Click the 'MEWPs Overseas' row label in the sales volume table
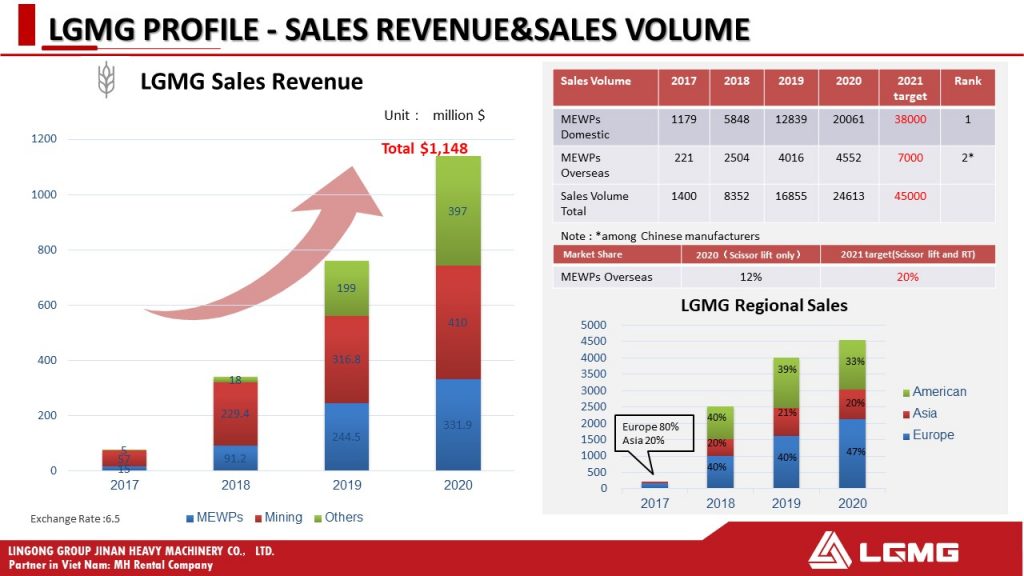The width and height of the screenshot is (1024, 576). (584, 165)
